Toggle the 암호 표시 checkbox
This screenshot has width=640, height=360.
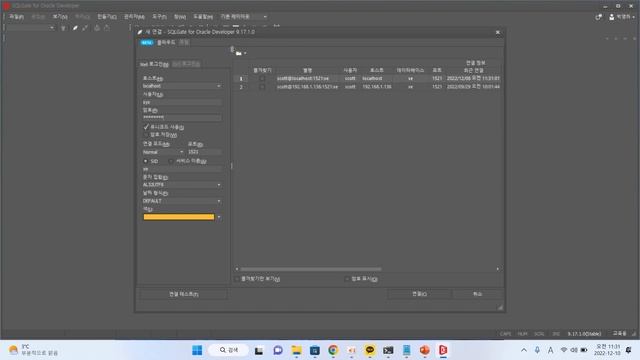[347, 279]
